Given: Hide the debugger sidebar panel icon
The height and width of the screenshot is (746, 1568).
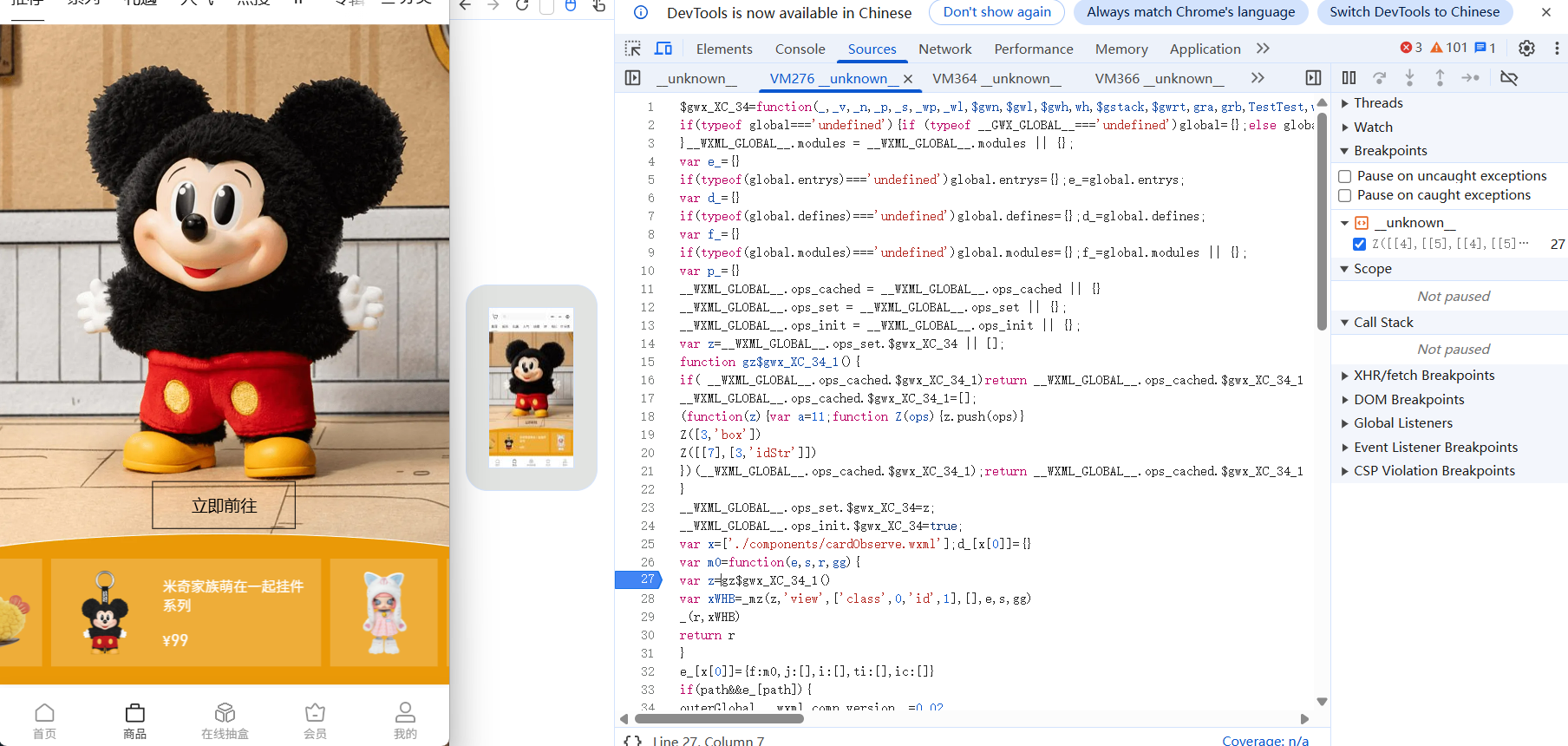Looking at the screenshot, I should [x=1313, y=78].
